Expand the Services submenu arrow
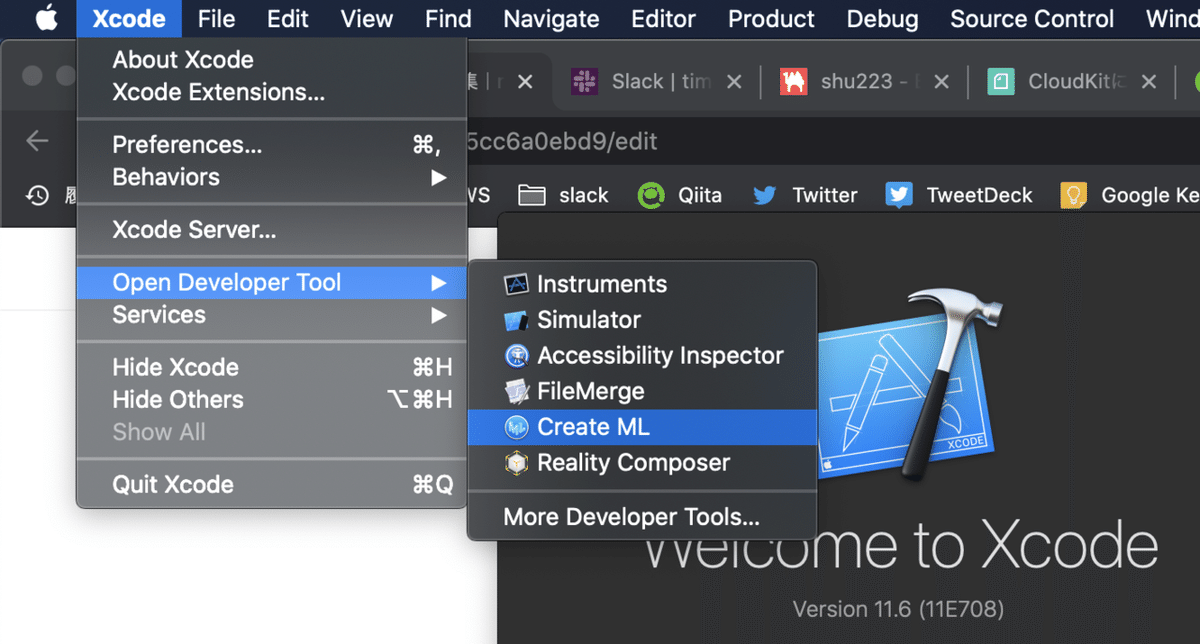This screenshot has width=1200, height=644. click(438, 315)
